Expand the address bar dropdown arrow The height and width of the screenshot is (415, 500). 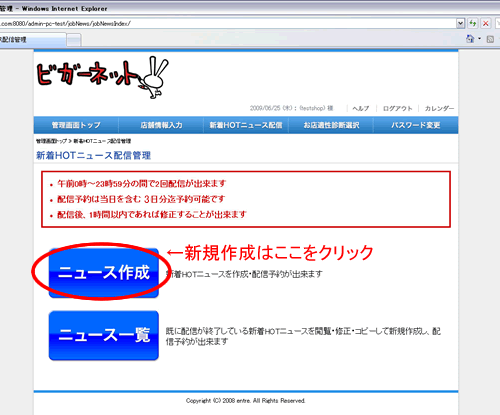460,23
